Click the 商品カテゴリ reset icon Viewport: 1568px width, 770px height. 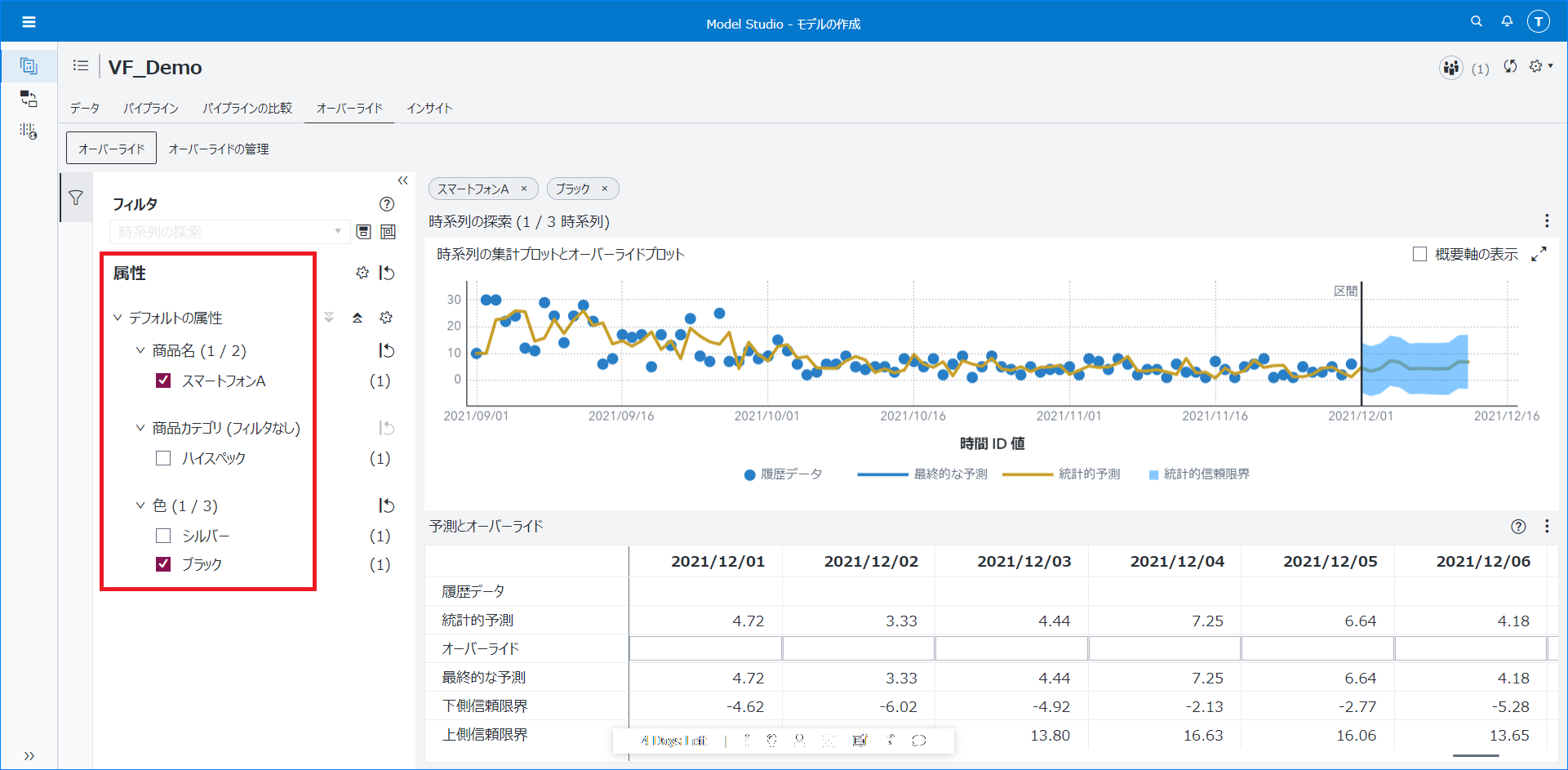(387, 428)
